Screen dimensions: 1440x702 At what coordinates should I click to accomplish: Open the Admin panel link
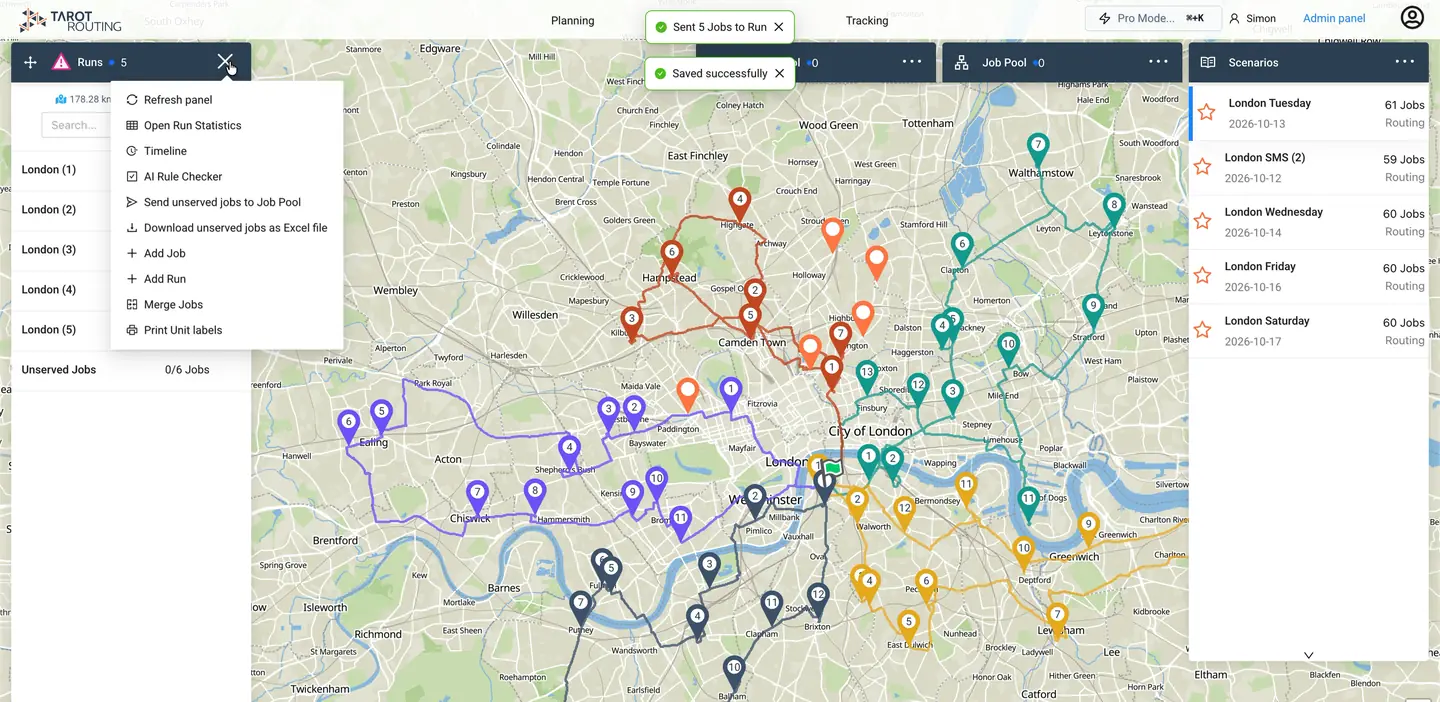tap(1334, 18)
